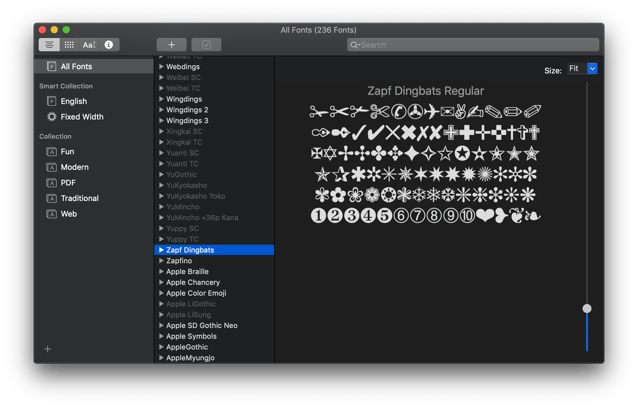Expand the Apple Chancery family

(161, 282)
